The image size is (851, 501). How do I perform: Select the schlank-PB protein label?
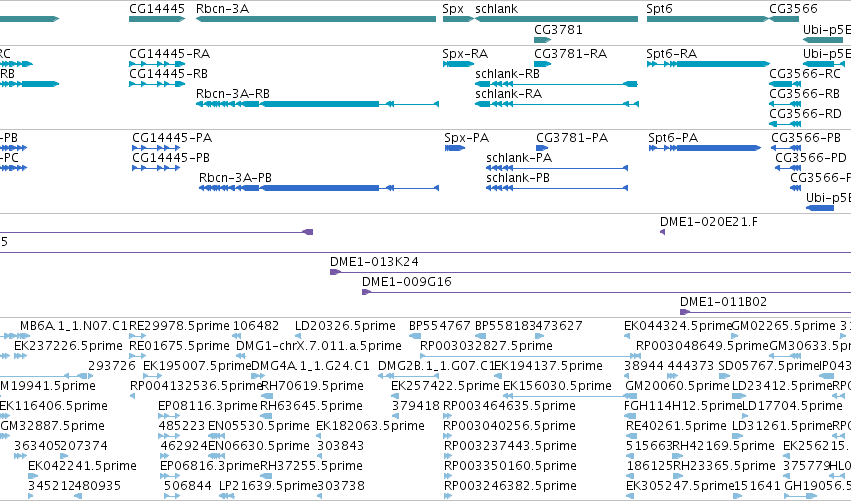(x=518, y=178)
